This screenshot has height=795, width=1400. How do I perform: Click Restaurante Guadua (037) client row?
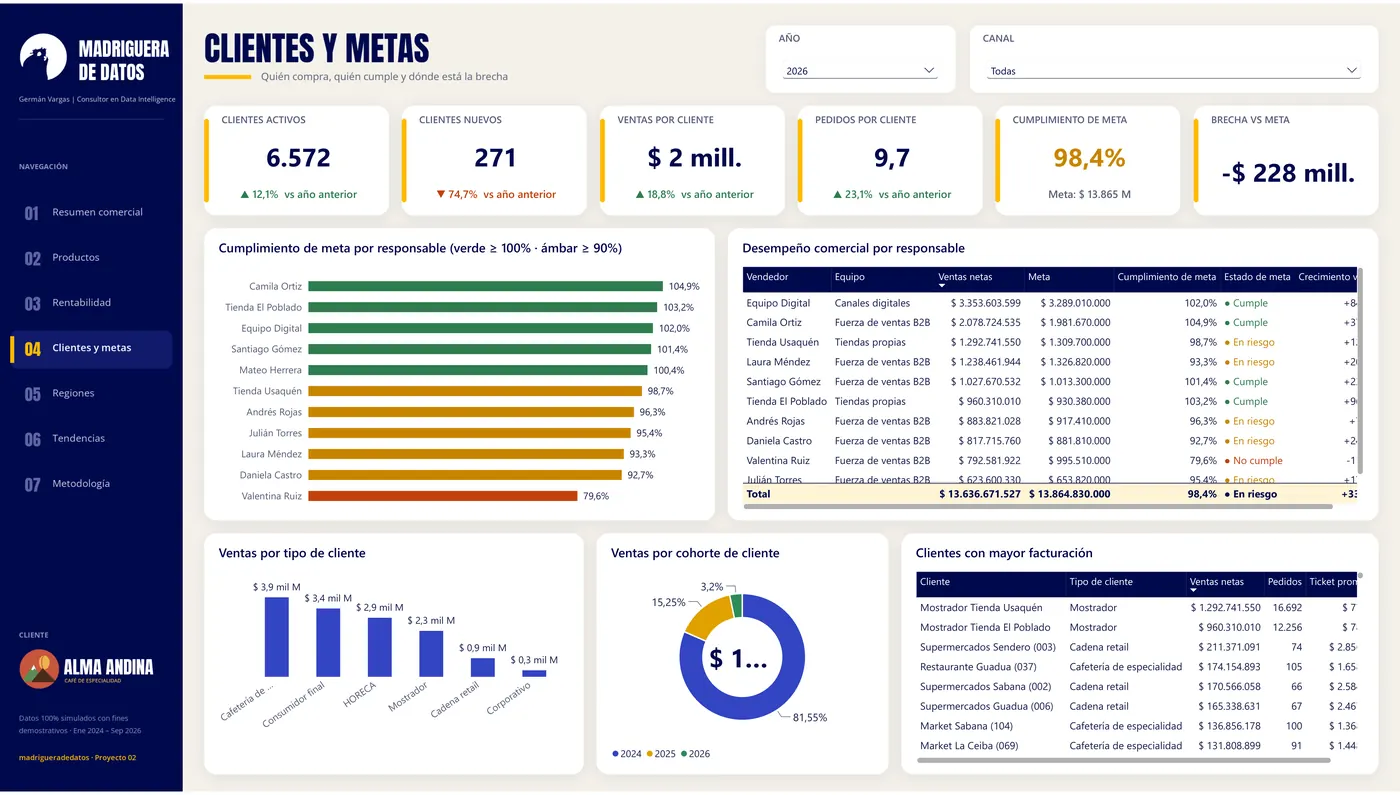1138,667
